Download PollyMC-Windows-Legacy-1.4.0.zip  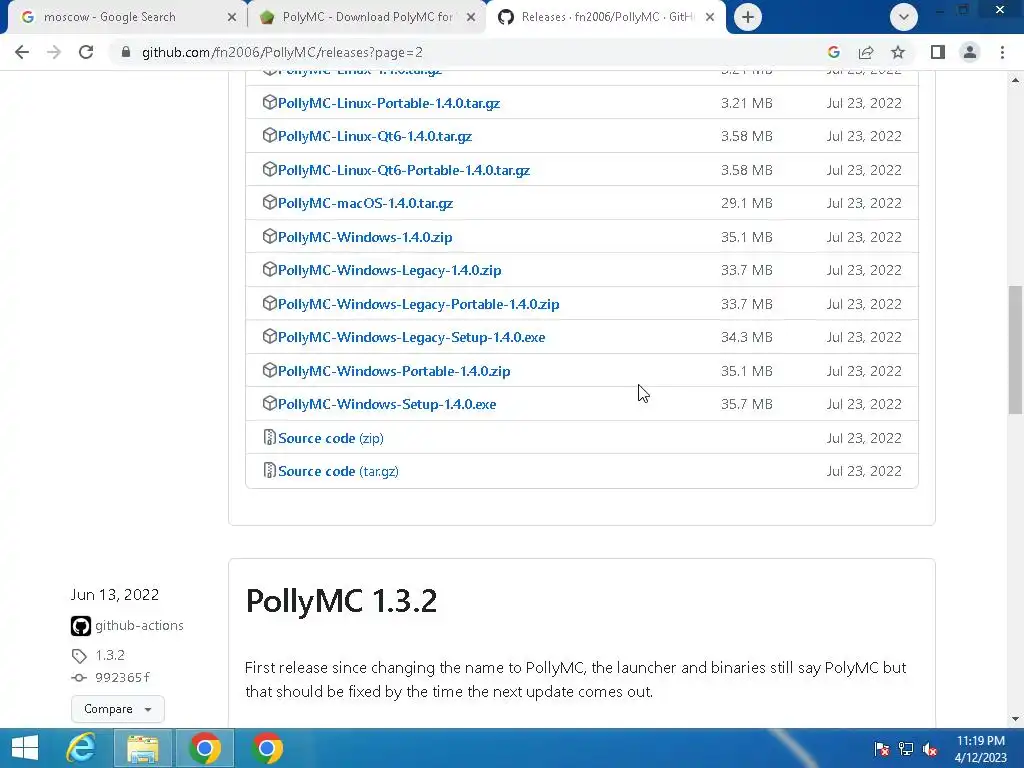tap(389, 270)
